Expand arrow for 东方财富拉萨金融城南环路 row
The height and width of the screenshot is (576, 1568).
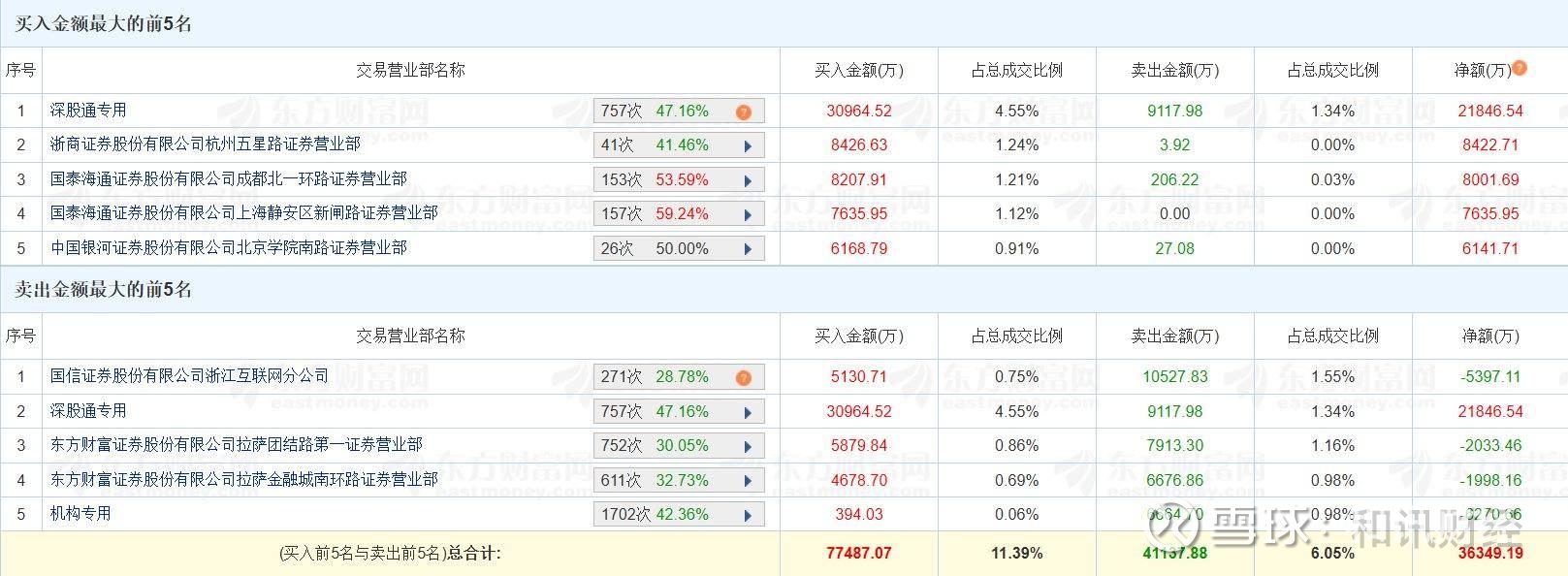(748, 481)
